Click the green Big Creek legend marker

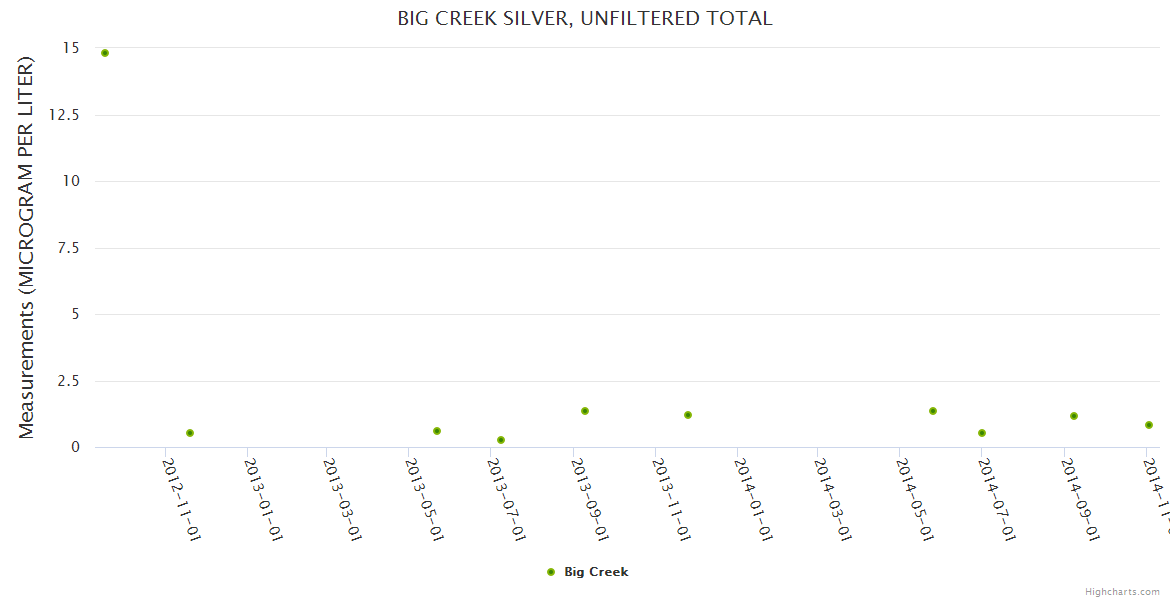tap(551, 572)
